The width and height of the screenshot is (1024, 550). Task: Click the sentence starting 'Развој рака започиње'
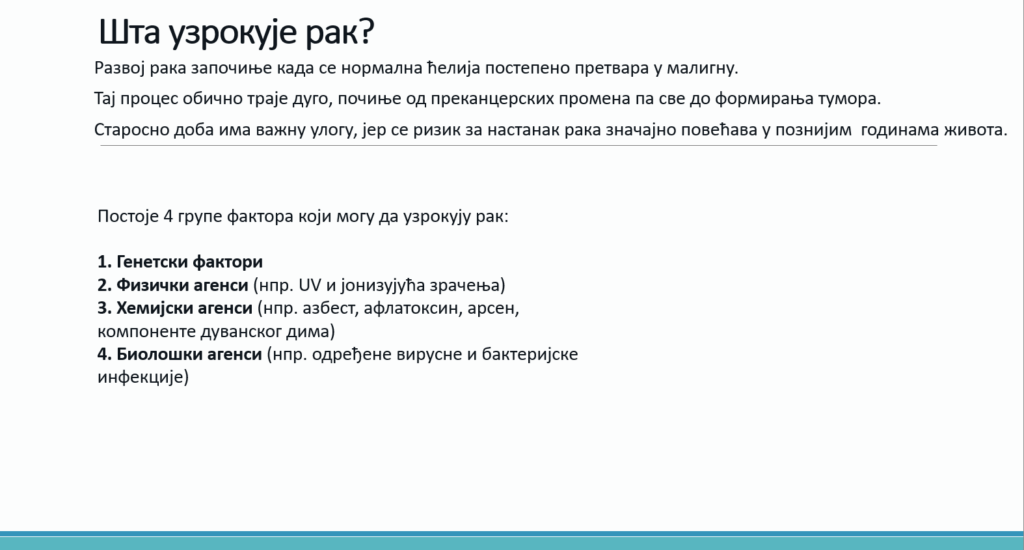point(415,69)
